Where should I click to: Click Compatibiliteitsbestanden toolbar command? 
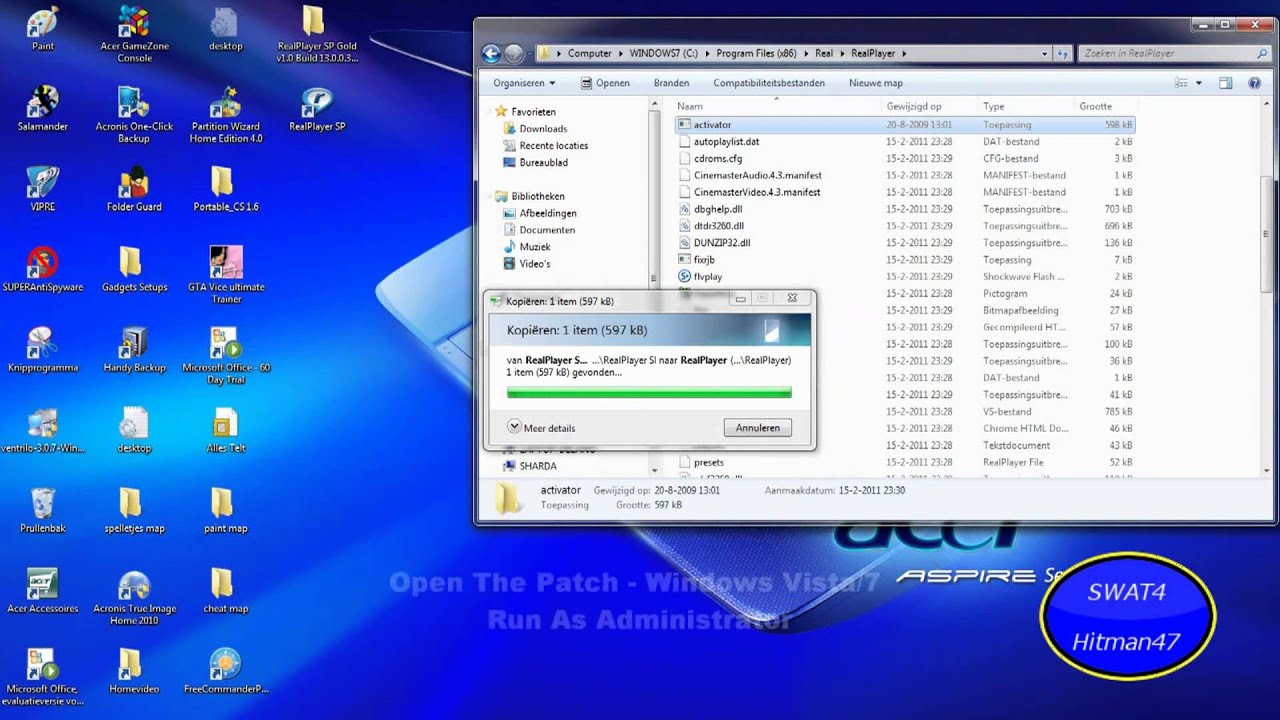point(769,83)
